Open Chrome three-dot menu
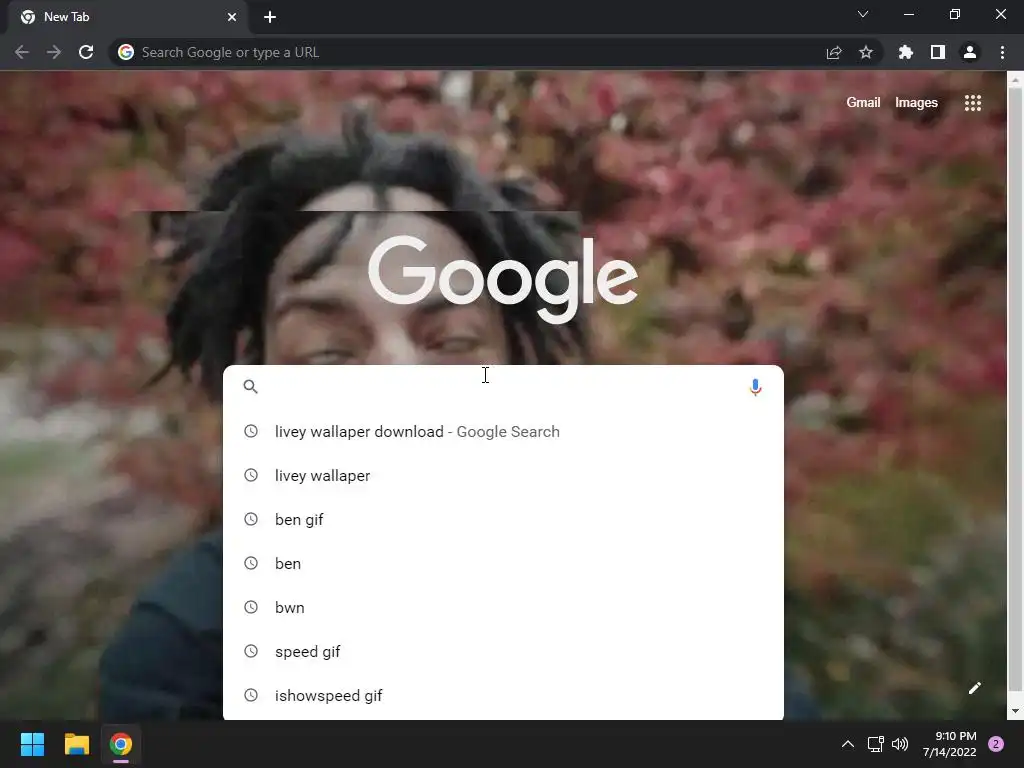Screen dimensions: 1024x768 tap(1002, 52)
